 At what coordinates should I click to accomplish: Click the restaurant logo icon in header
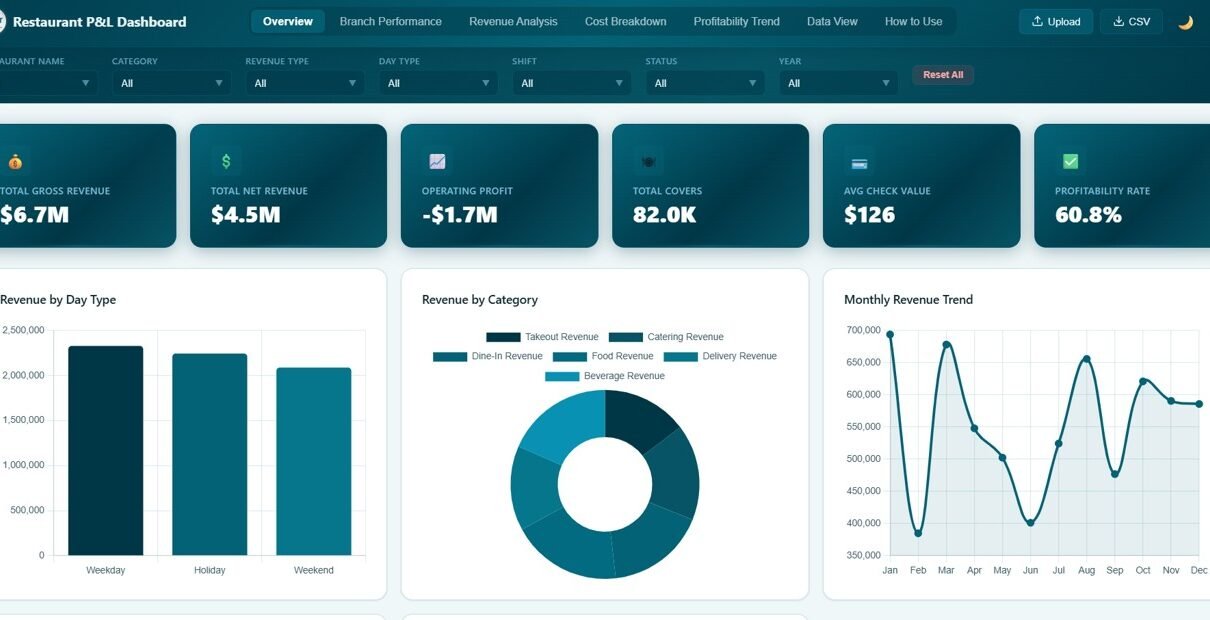2,21
